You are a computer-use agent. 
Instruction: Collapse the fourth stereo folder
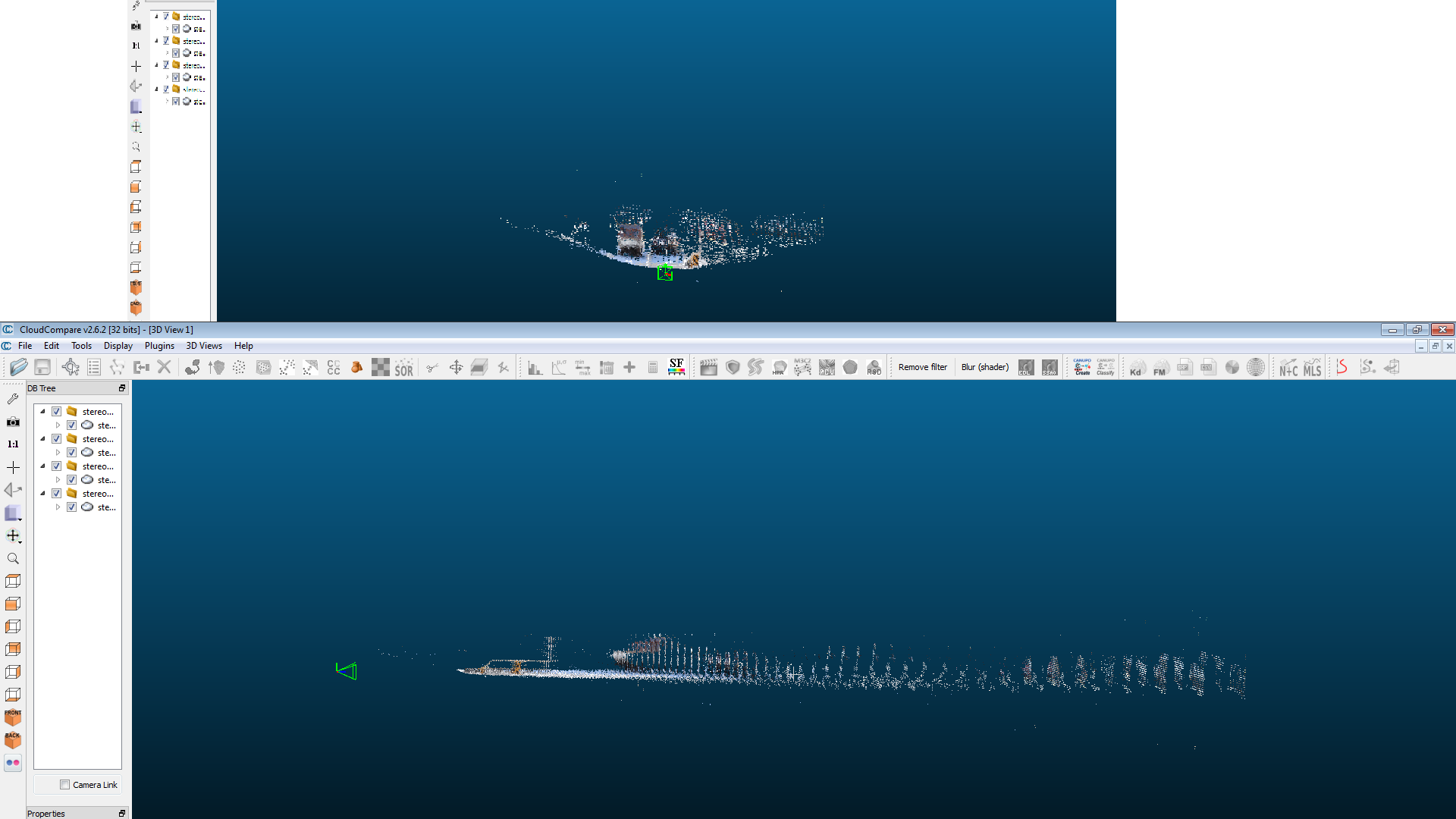click(43, 494)
